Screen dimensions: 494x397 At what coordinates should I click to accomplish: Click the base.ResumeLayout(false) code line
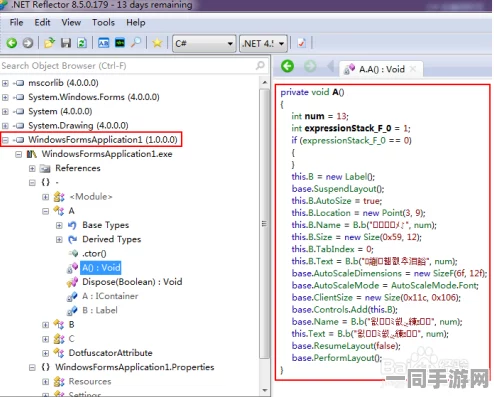tap(346, 346)
